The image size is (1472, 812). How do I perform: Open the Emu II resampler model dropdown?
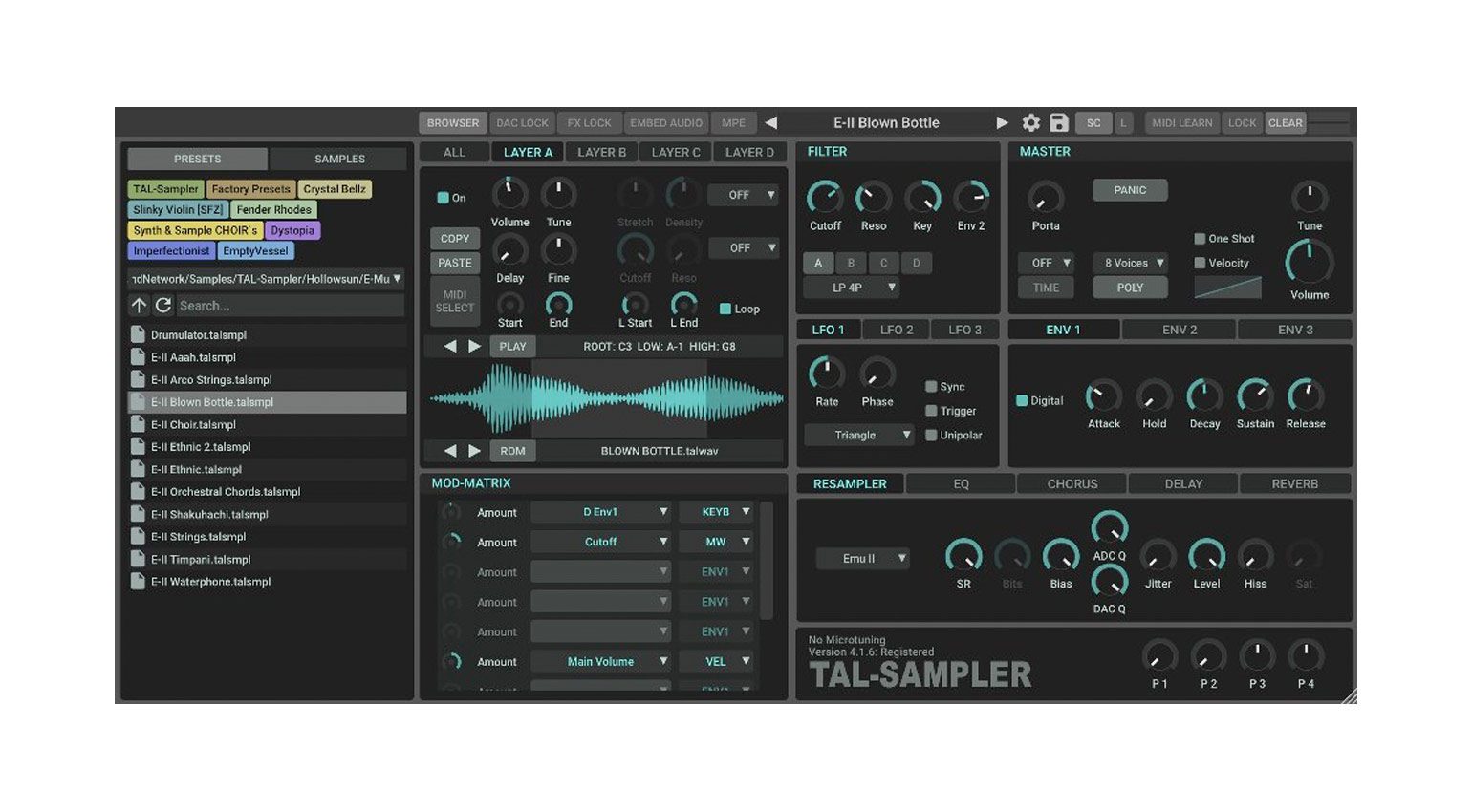coord(863,558)
